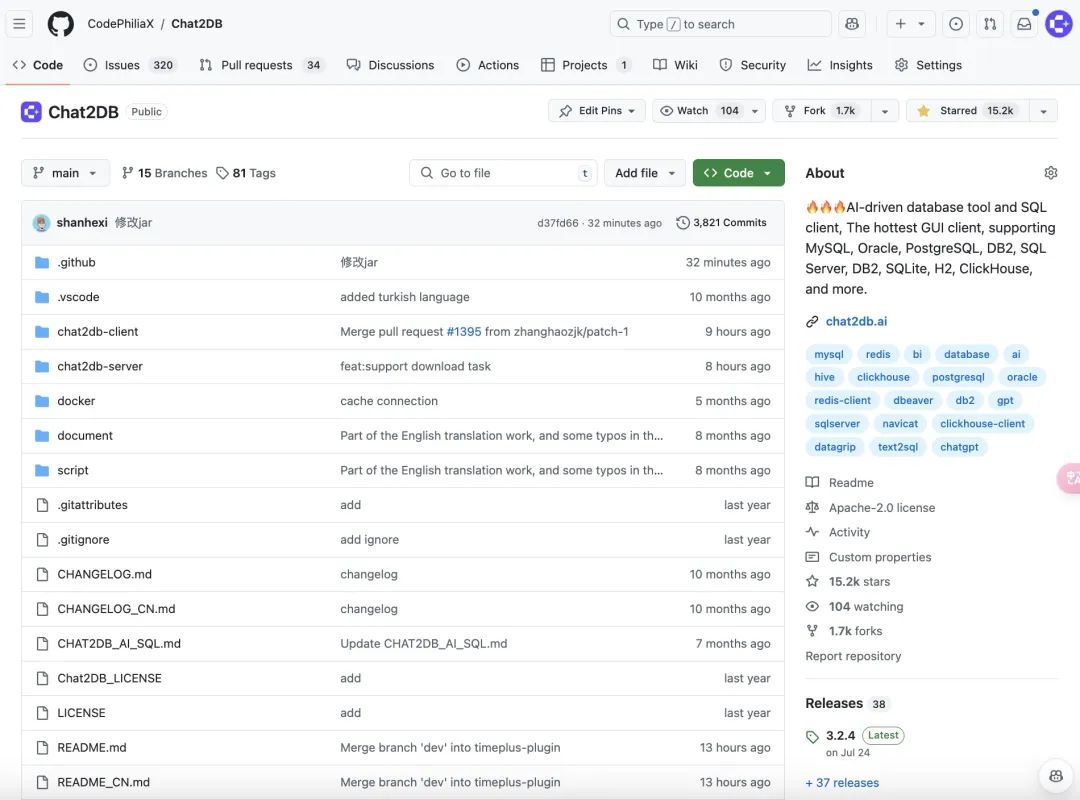Click the scale icon by Apache-2.0 license
Image resolution: width=1080 pixels, height=800 pixels.
click(x=813, y=508)
